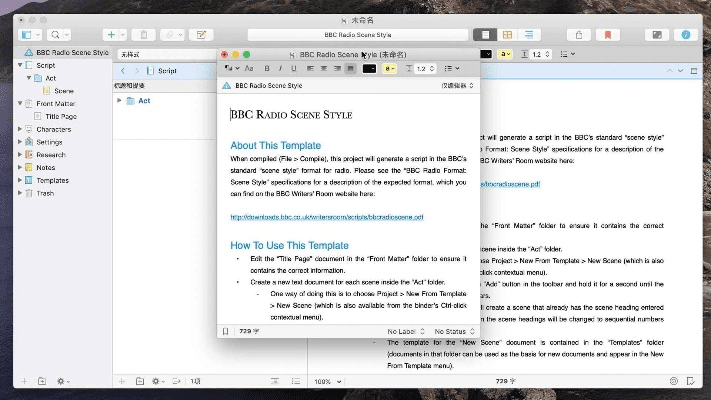Open the 100% zoom dropdown in editor footer
Screen dimensions: 711x400
tap(325, 381)
